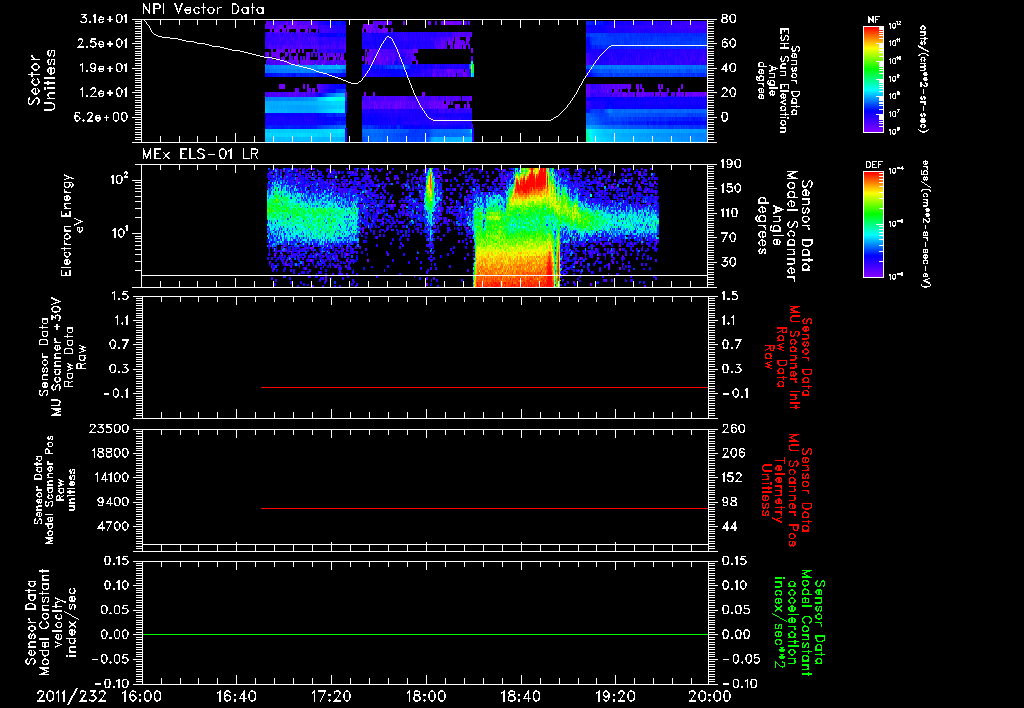Screen dimensions: 1024x708
Task: Click the 9400 scanner position tick label
Action: tap(113, 502)
